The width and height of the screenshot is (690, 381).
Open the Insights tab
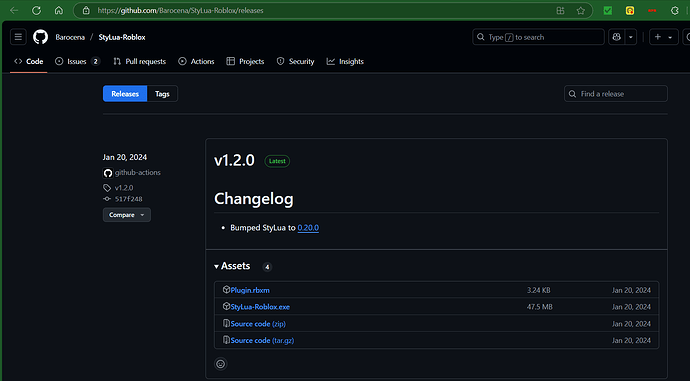pyautogui.click(x=345, y=62)
